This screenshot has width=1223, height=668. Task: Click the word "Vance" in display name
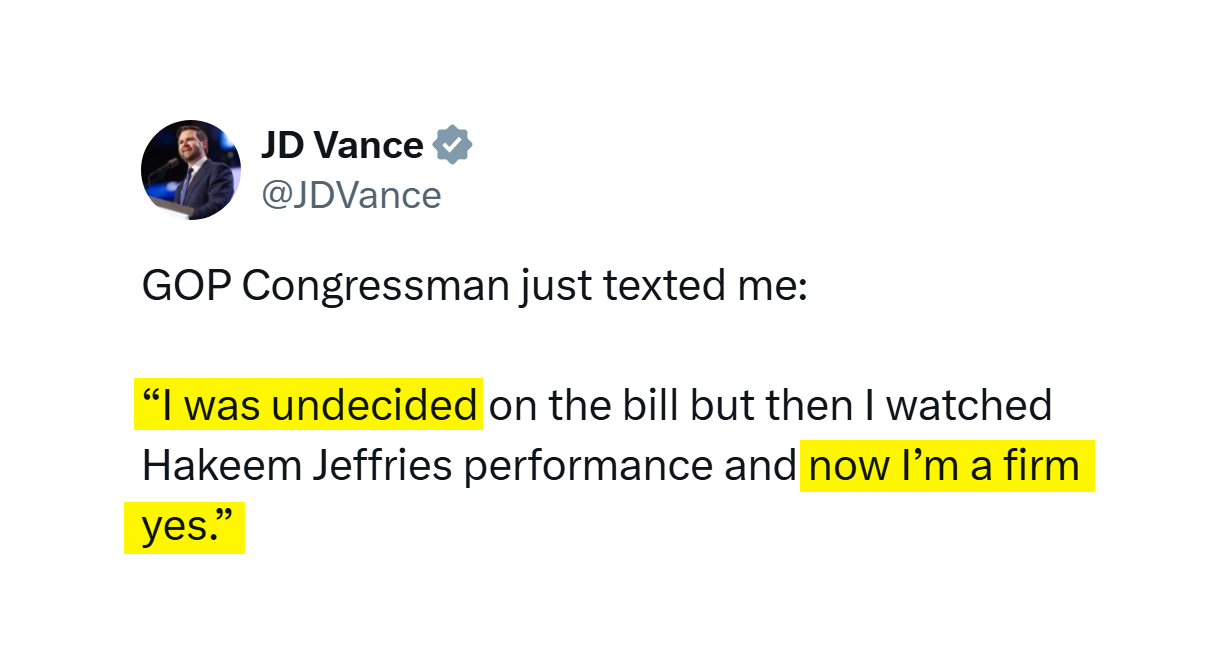[369, 146]
